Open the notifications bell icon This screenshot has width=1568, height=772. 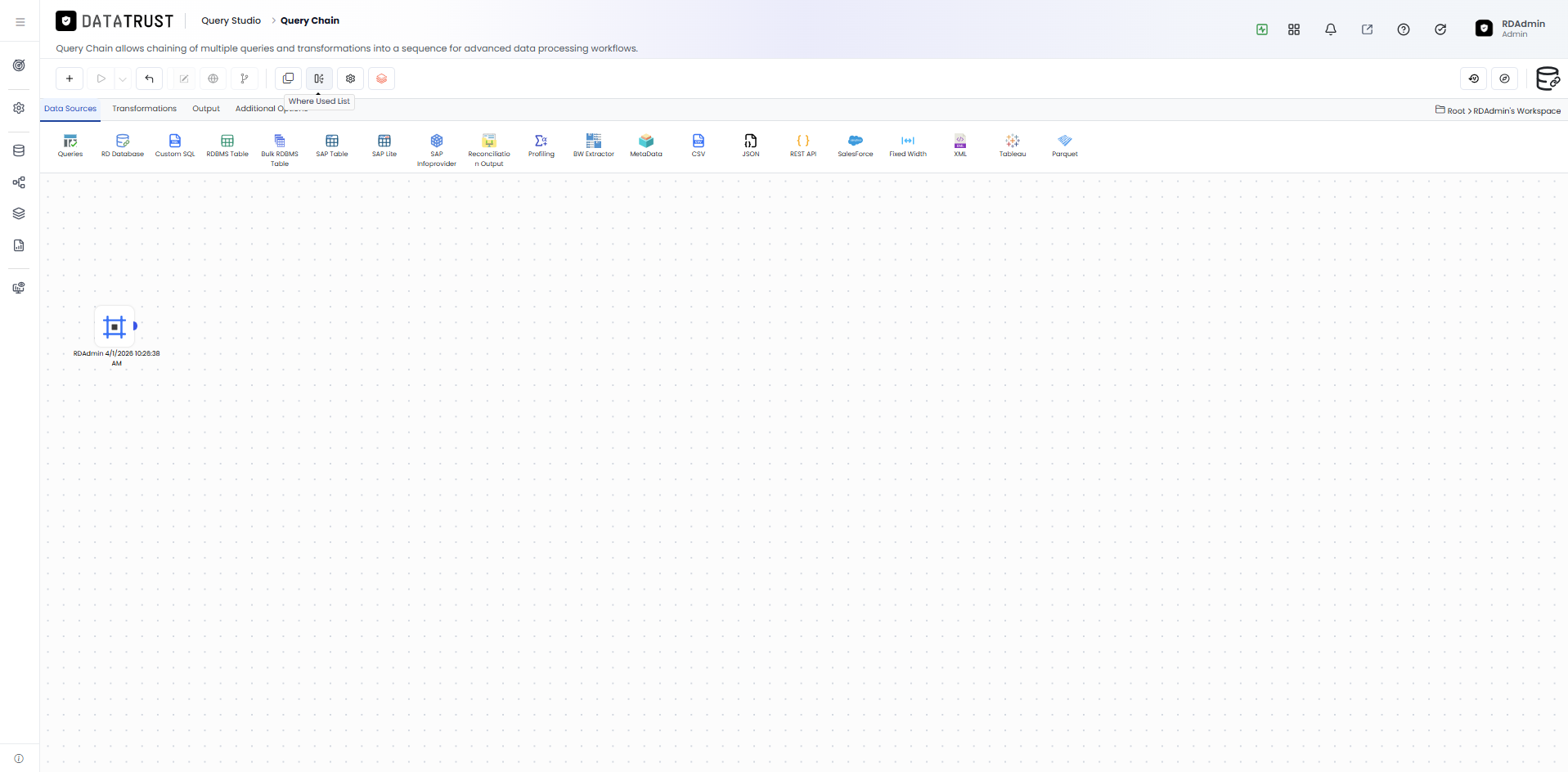pyautogui.click(x=1331, y=29)
